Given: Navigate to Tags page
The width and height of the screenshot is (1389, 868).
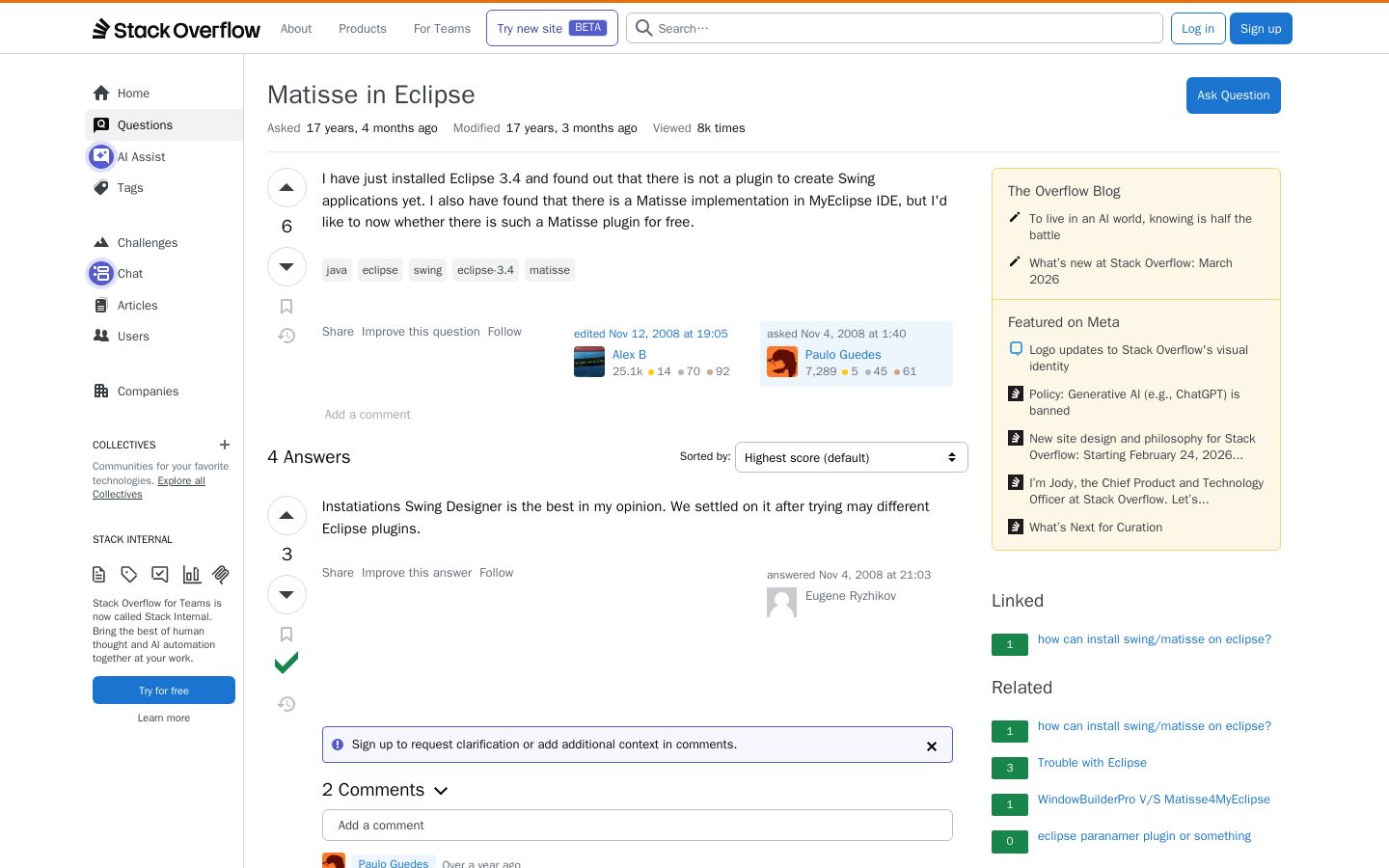Looking at the screenshot, I should [x=164, y=188].
